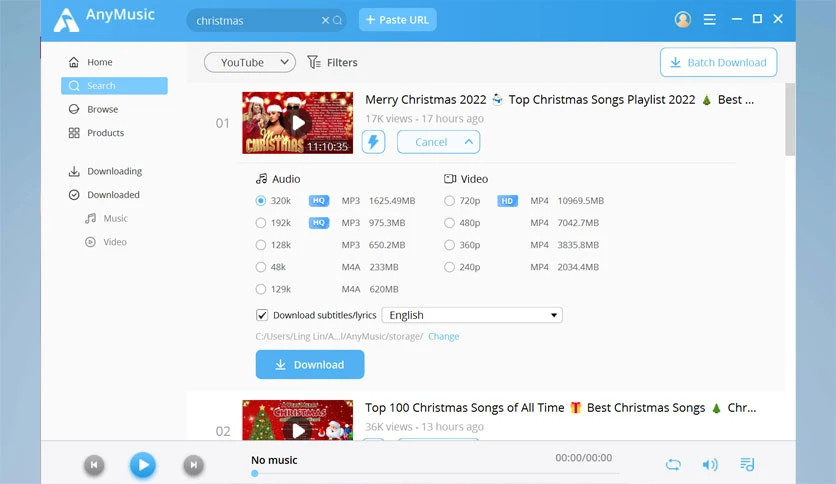Open the Search sidebar item

coord(114,86)
